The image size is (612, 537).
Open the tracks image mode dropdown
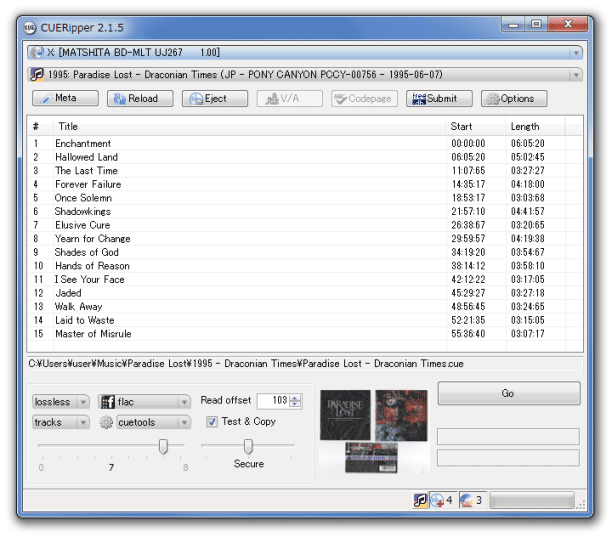(x=61, y=422)
